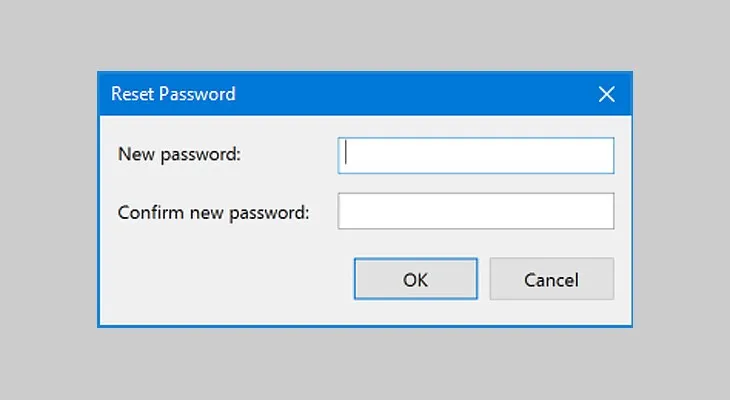730x400 pixels.
Task: Click the "New password:" label
Action: [180, 154]
